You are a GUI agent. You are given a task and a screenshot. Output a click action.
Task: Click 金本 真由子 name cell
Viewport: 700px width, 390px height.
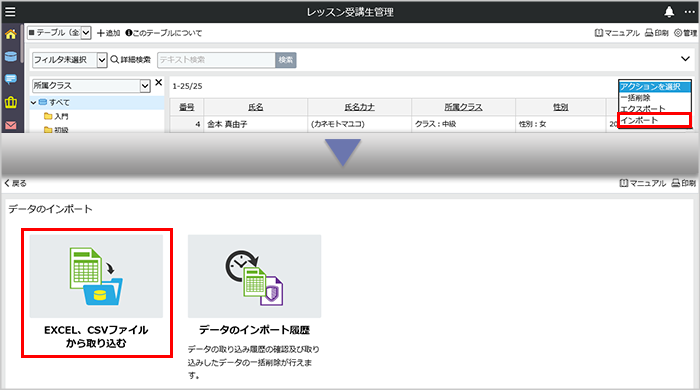click(256, 124)
